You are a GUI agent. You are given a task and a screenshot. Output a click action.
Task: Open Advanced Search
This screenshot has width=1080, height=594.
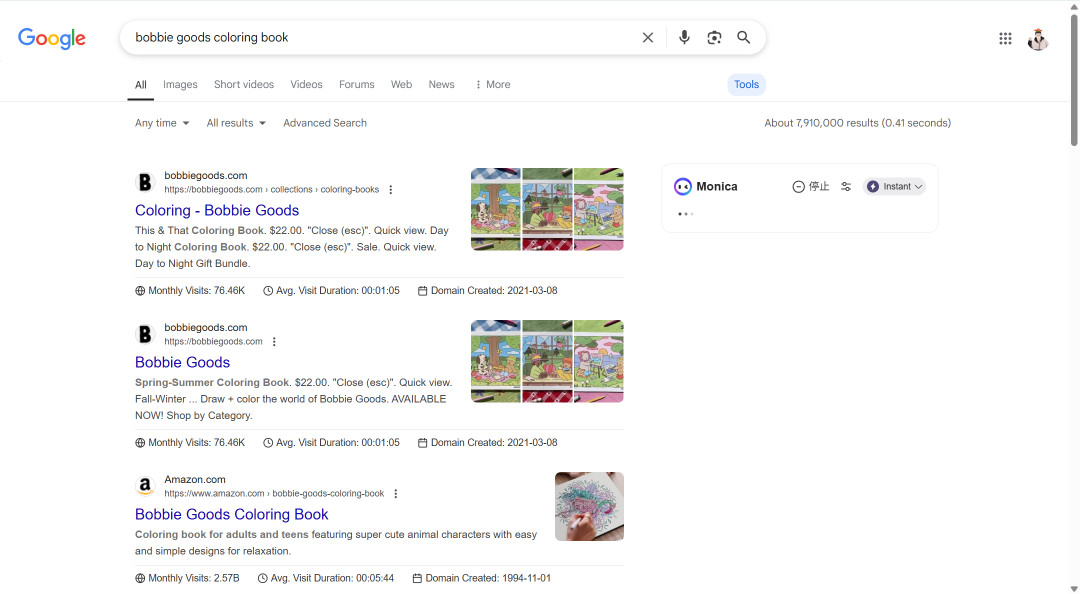[324, 123]
